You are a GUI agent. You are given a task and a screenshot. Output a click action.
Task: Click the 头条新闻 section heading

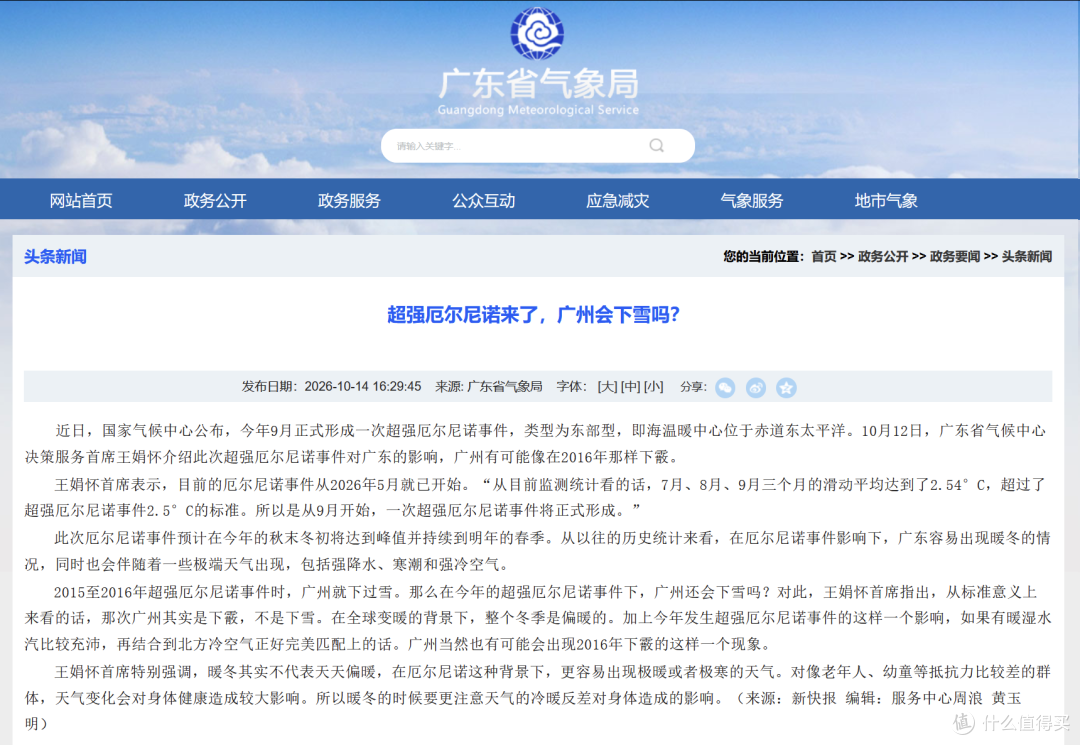pos(55,257)
